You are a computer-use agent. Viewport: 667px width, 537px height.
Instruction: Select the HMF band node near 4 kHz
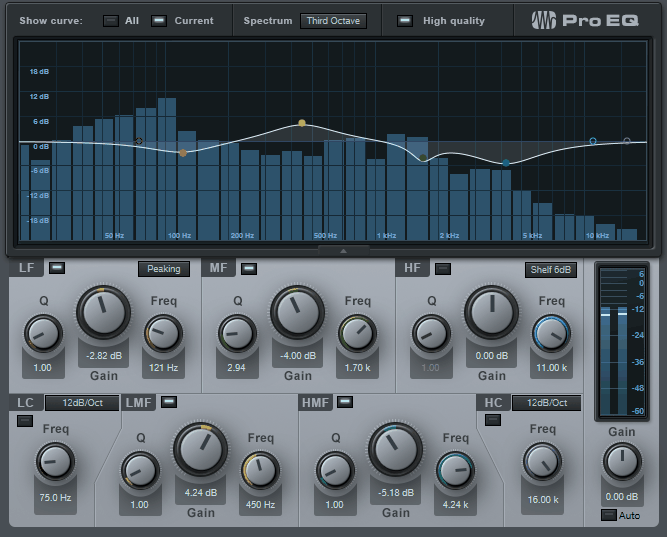[x=506, y=163]
